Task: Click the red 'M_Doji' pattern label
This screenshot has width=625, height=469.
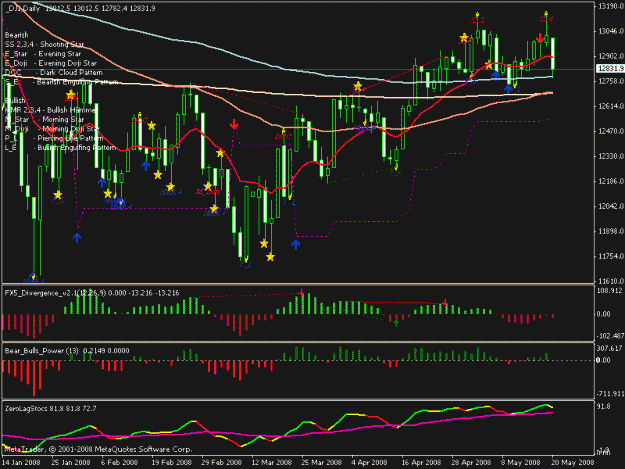Action: [x=207, y=192]
